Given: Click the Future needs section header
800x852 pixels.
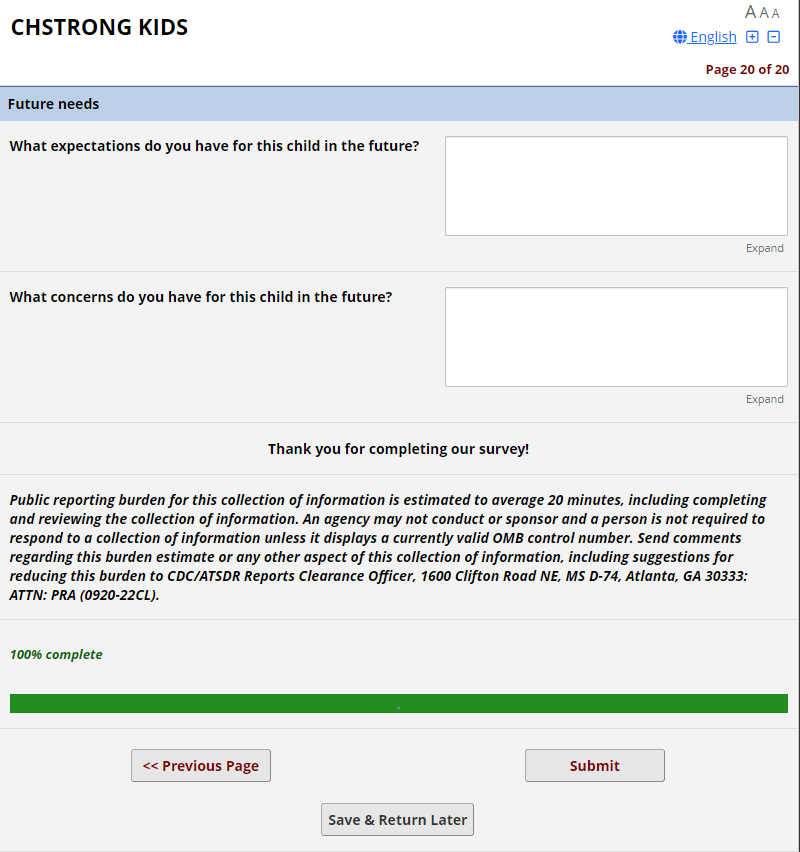Looking at the screenshot, I should point(53,104).
